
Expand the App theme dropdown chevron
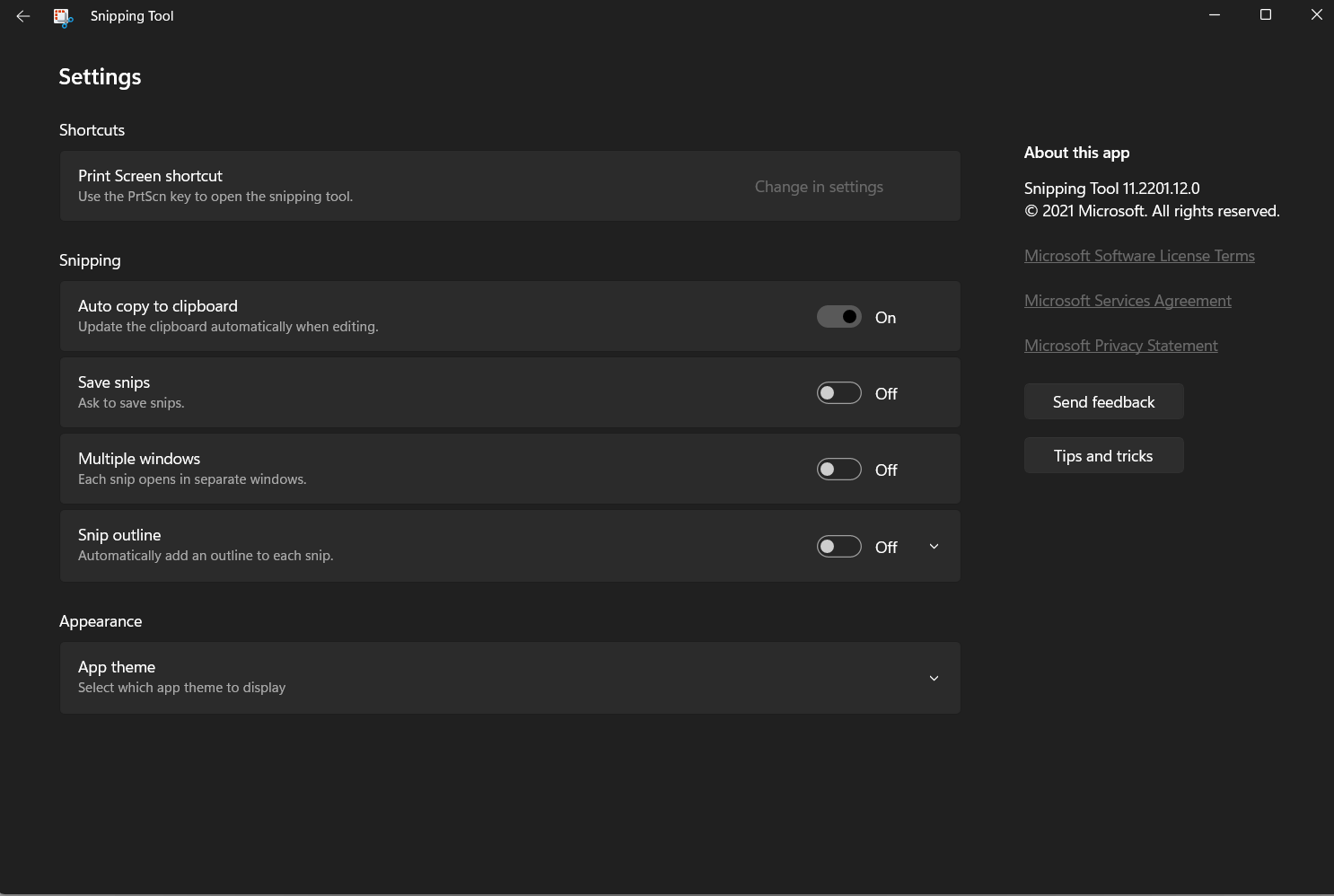(x=934, y=678)
